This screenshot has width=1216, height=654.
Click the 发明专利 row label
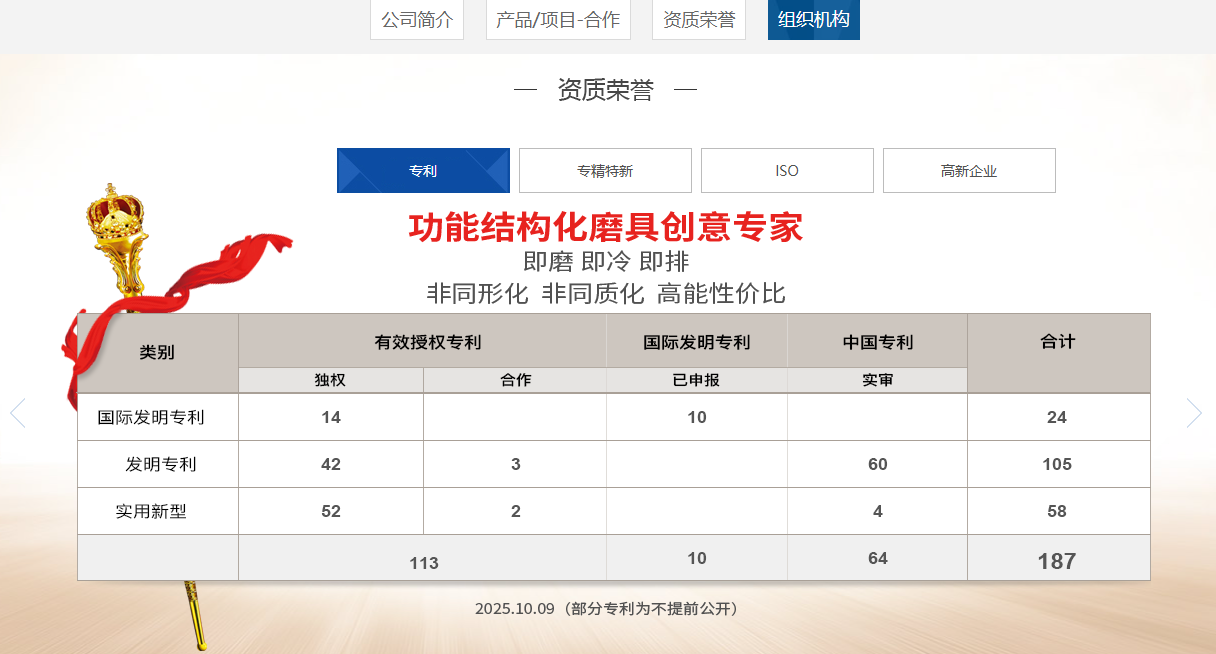coord(160,464)
